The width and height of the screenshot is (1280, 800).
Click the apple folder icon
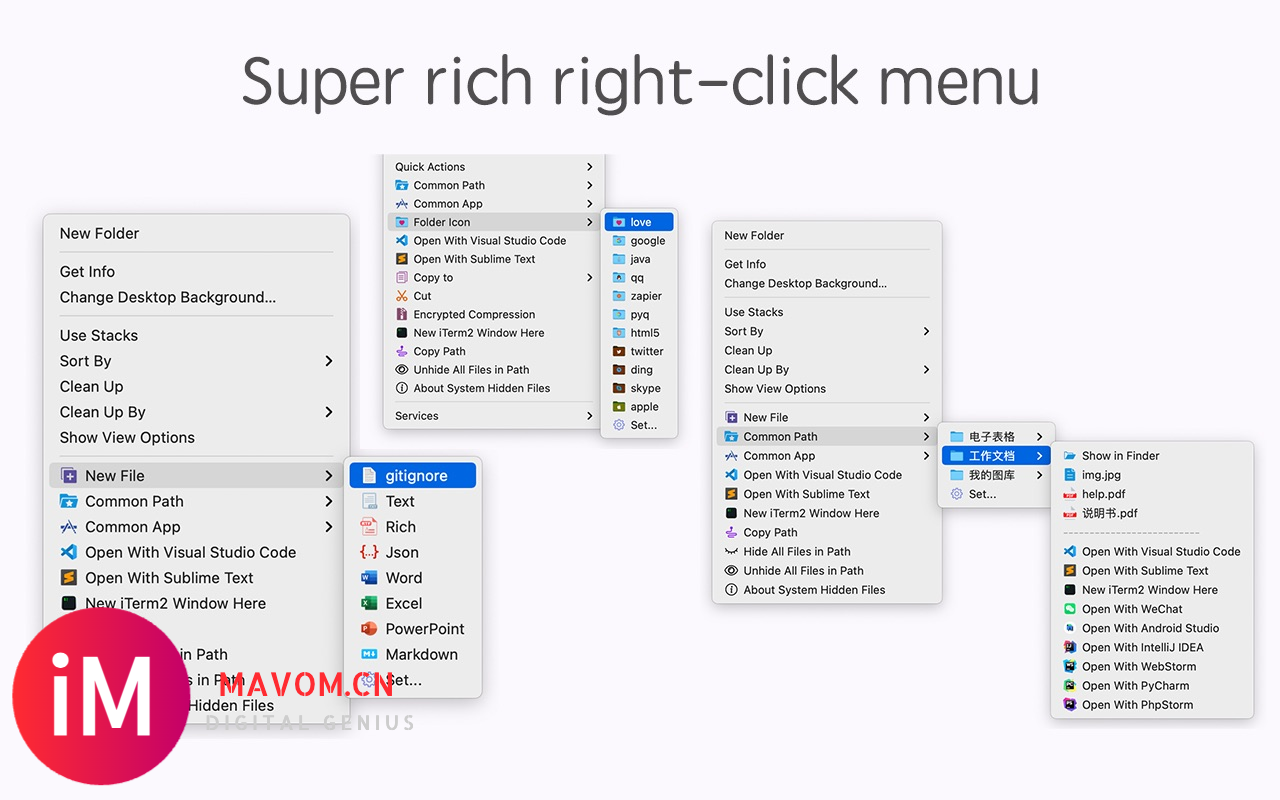click(x=619, y=407)
